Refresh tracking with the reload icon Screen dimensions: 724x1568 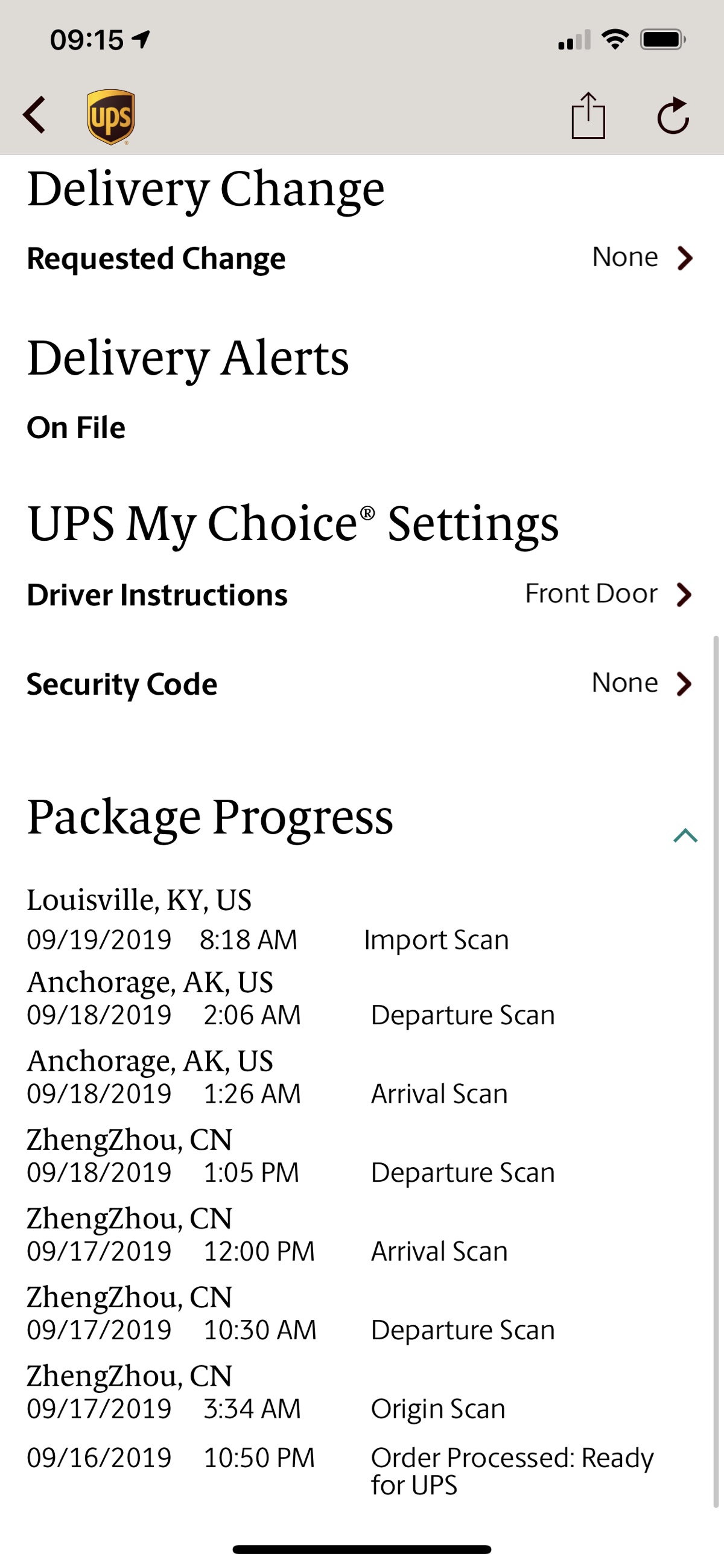(x=673, y=116)
